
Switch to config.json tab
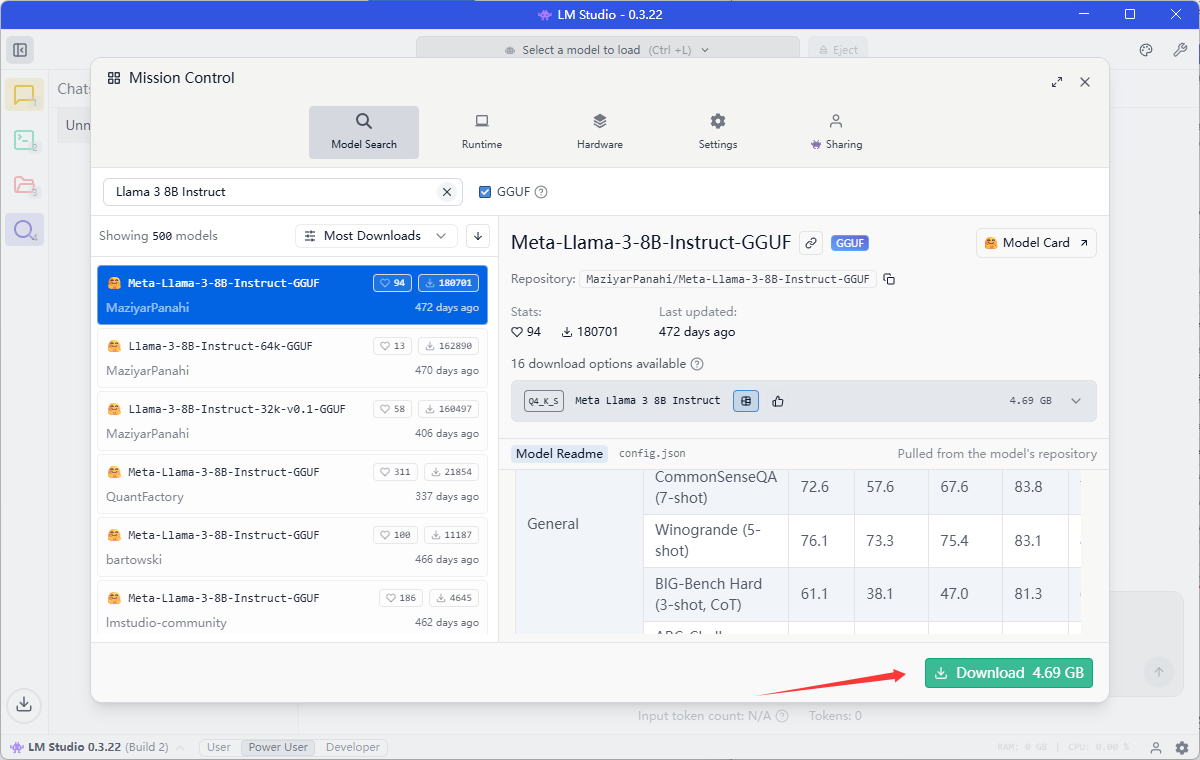[653, 454]
